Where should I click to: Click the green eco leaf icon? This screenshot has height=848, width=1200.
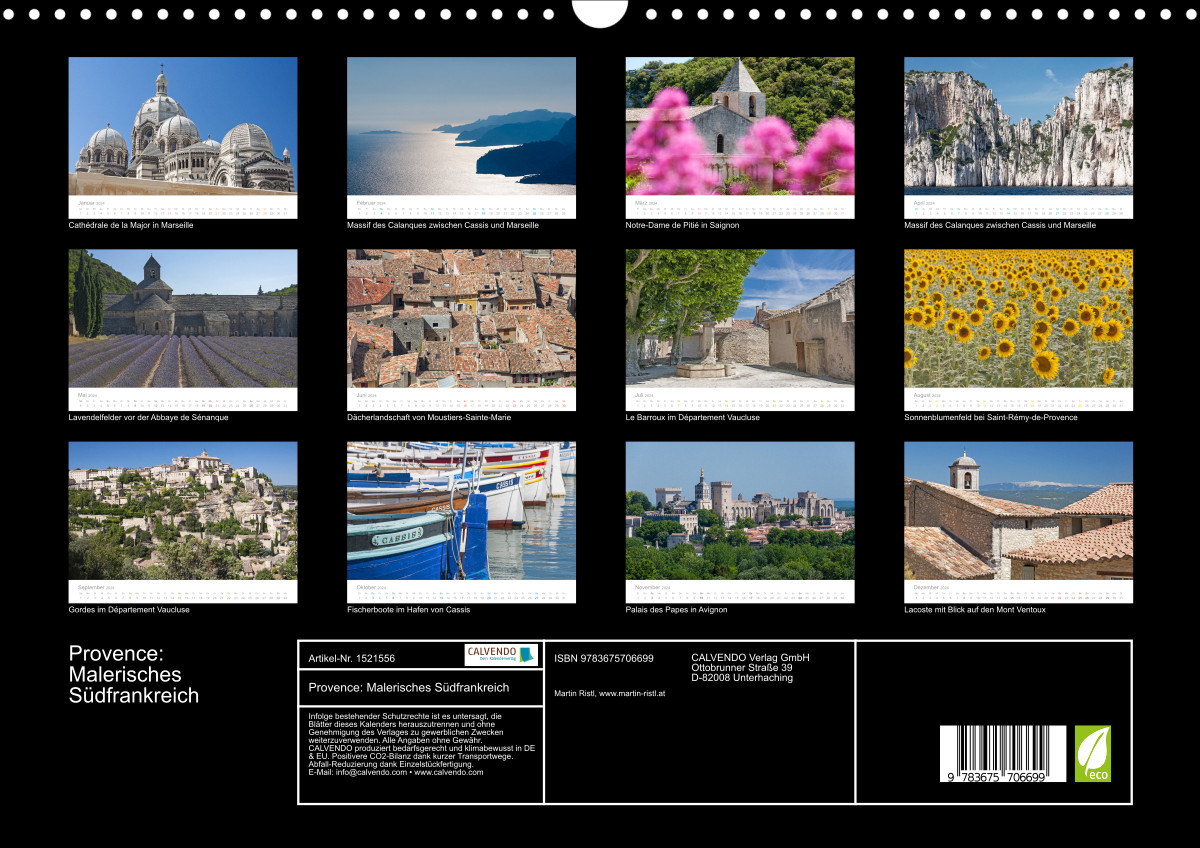point(1092,754)
